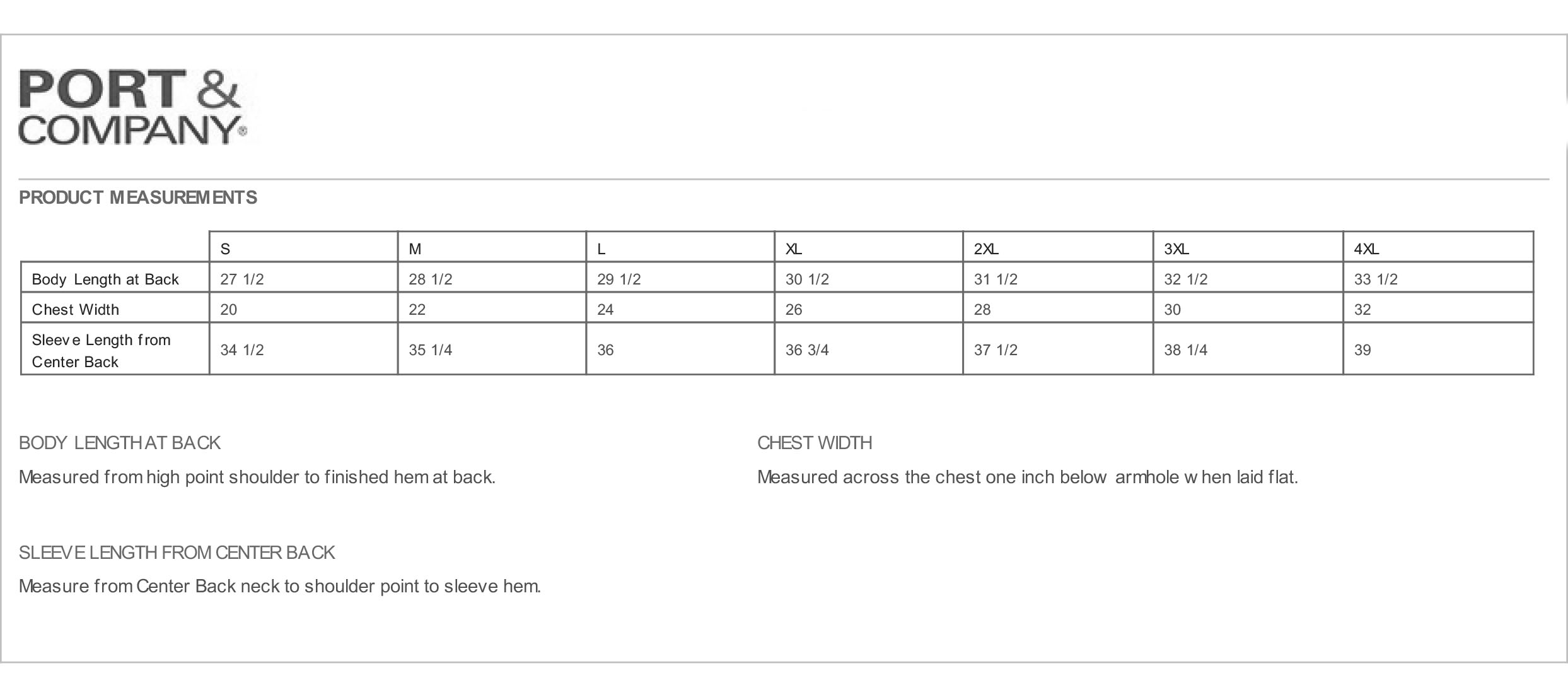Click the 2XL chest width value 28
Viewport: 1568px width, 680px height.
982,310
